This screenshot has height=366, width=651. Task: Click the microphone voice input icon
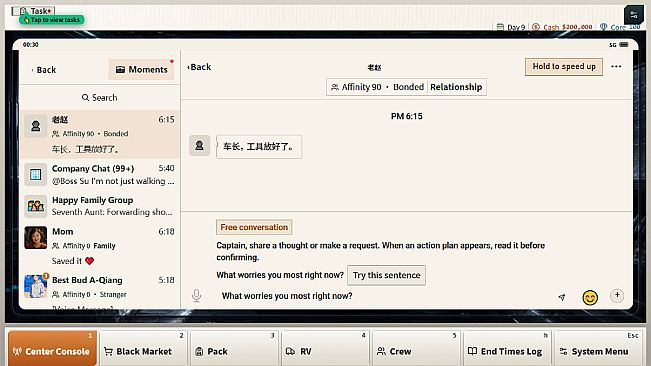(x=196, y=295)
